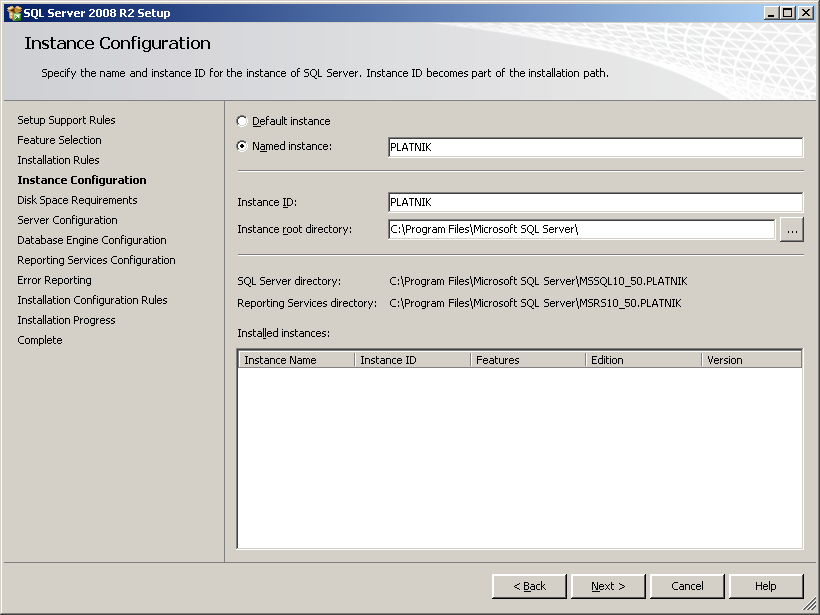Sort by the Edition column header
820x615 pixels.
tap(644, 360)
